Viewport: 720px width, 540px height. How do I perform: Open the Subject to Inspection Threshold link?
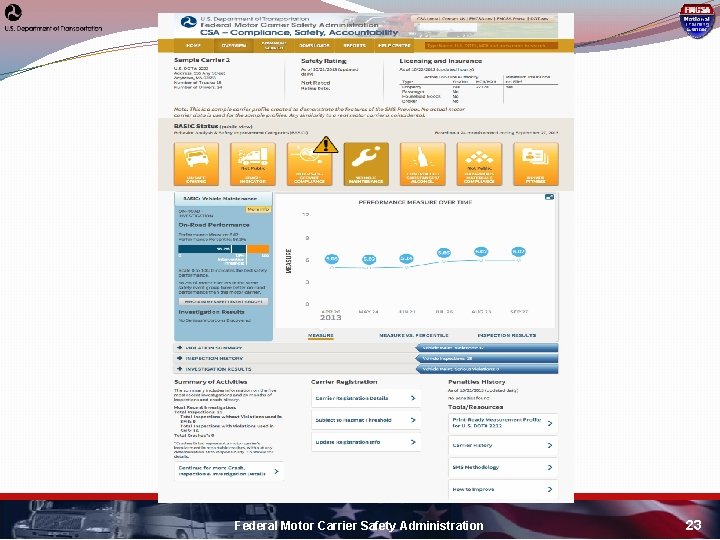coord(366,420)
